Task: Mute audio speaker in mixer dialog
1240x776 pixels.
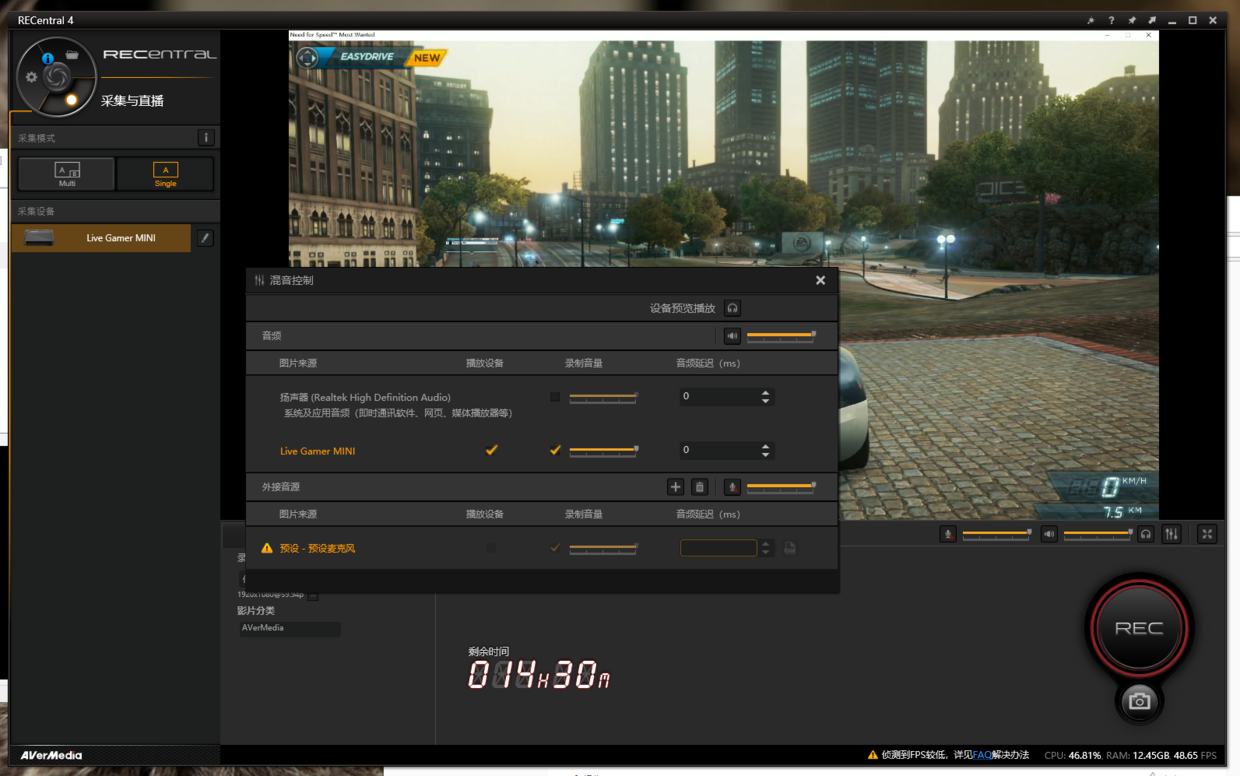Action: tap(732, 336)
